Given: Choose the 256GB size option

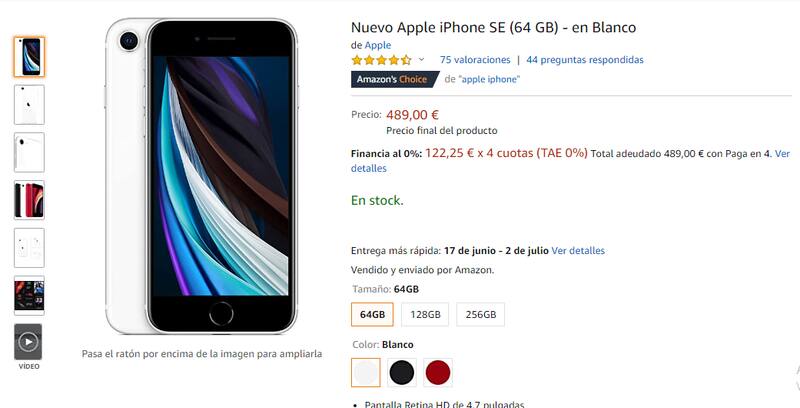Looking at the screenshot, I should [x=481, y=315].
